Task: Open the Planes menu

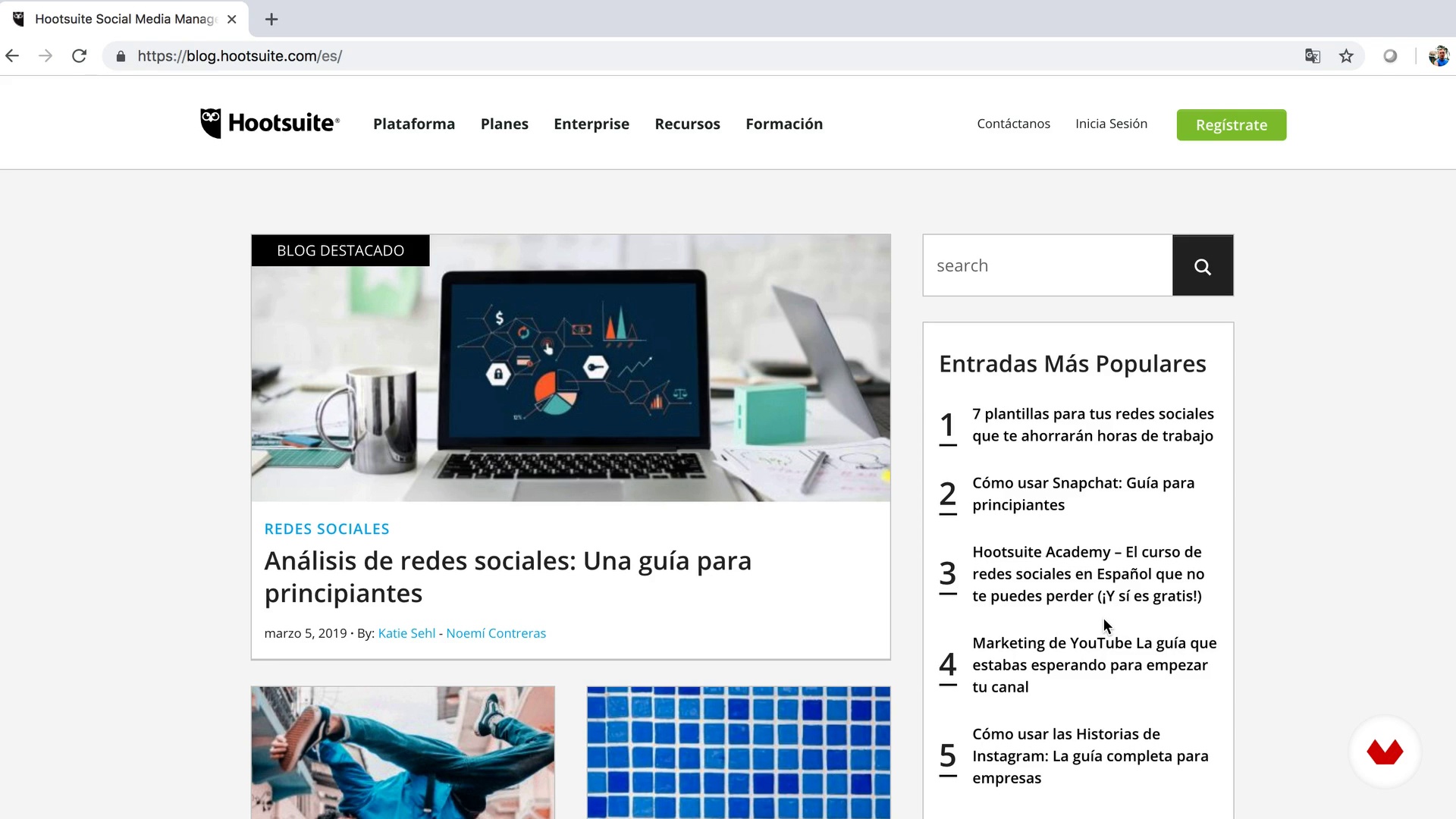Action: (x=504, y=124)
